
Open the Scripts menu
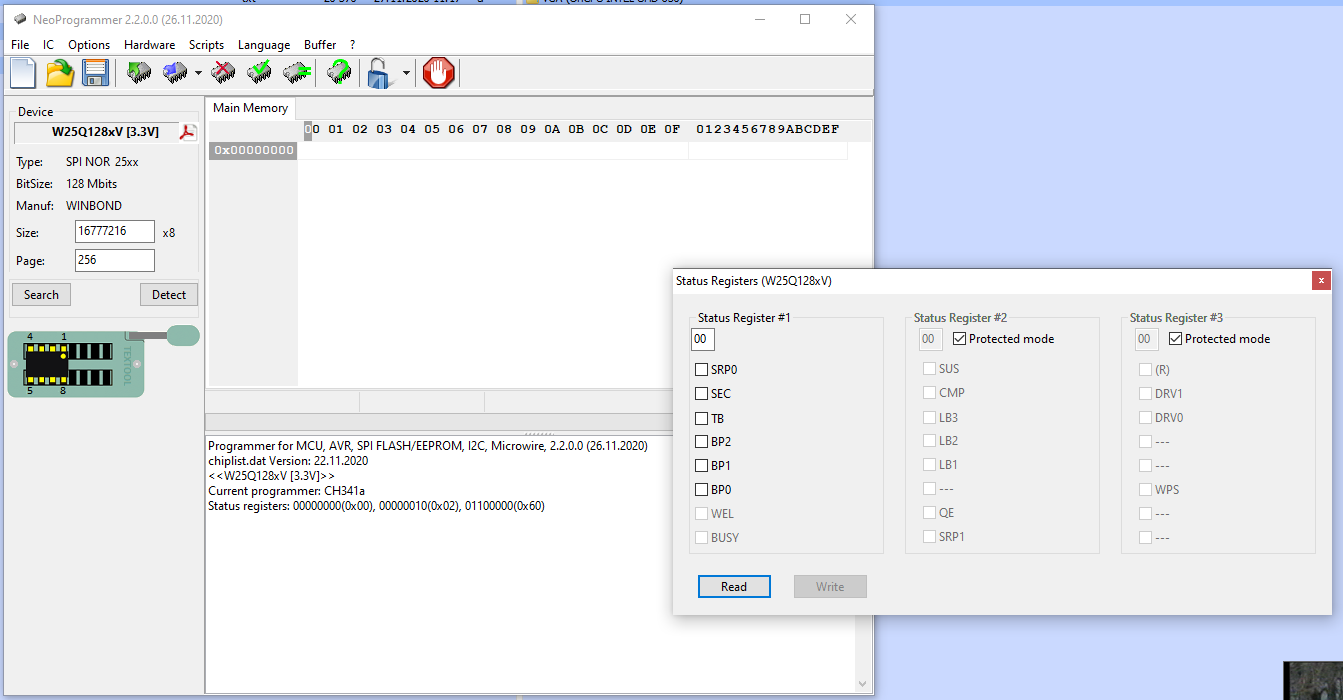pyautogui.click(x=206, y=45)
